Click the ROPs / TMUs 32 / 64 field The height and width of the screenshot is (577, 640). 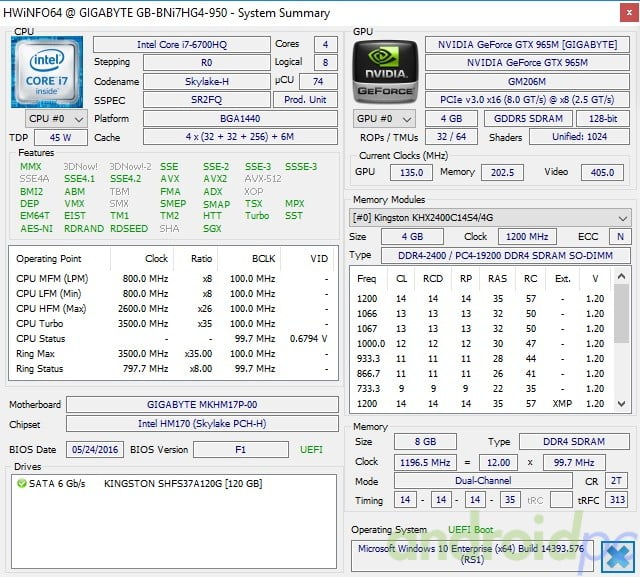(x=451, y=137)
